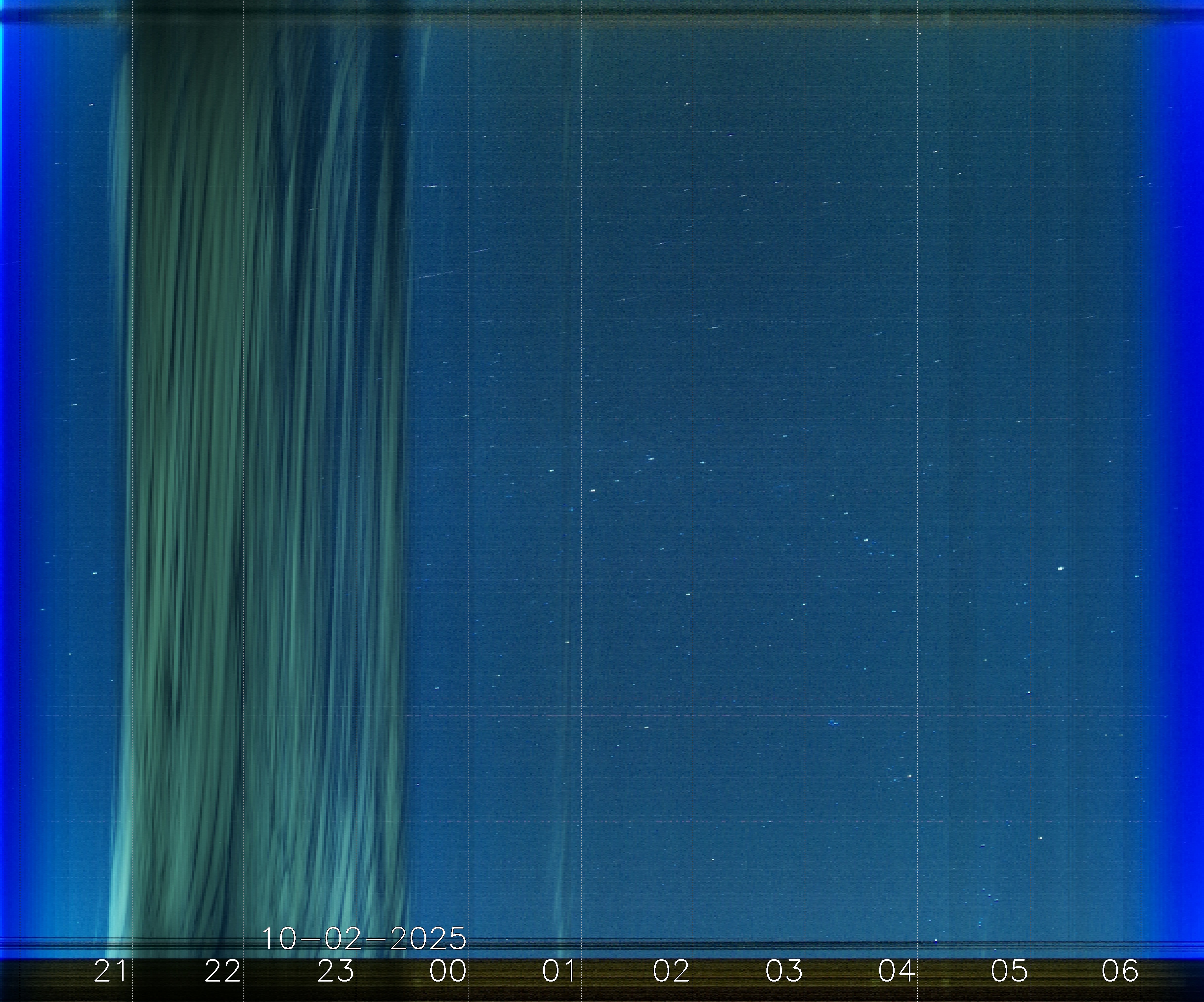Screen dimensions: 1204x1002
Task: Pick the 03 hour label
Action: pos(784,971)
